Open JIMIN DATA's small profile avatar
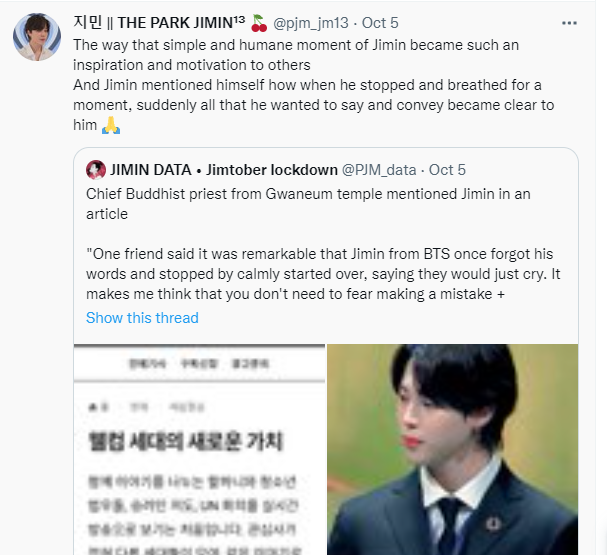The image size is (607, 555). pos(96,170)
